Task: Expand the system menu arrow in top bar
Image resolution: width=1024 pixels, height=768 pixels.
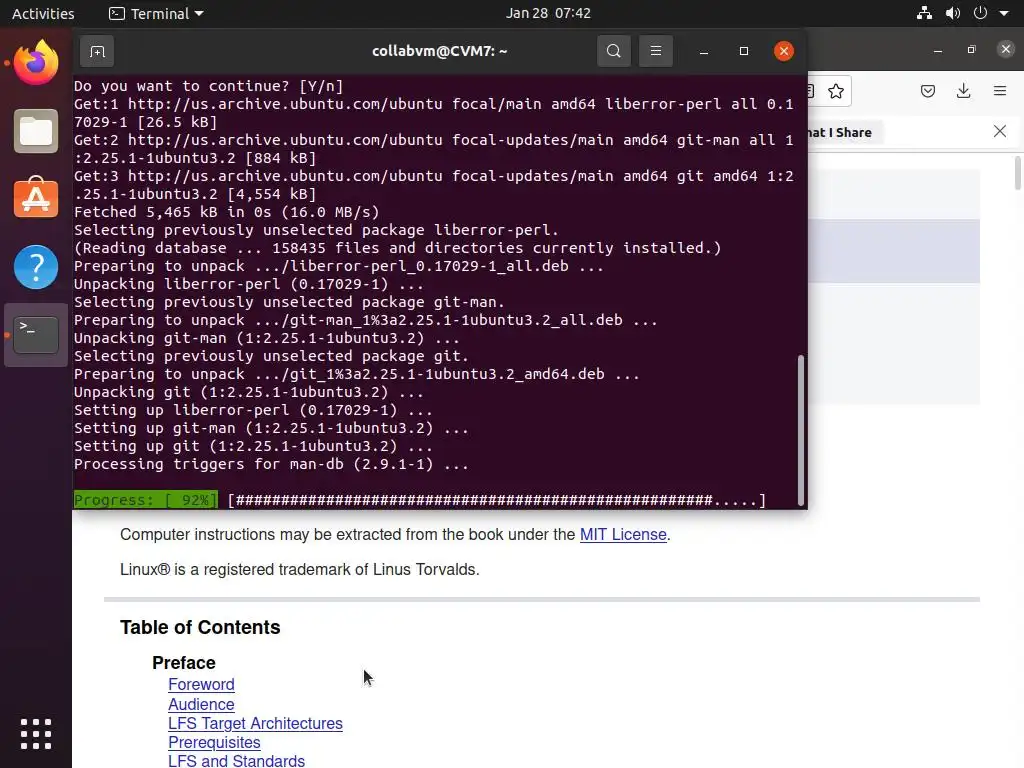Action: [1004, 13]
